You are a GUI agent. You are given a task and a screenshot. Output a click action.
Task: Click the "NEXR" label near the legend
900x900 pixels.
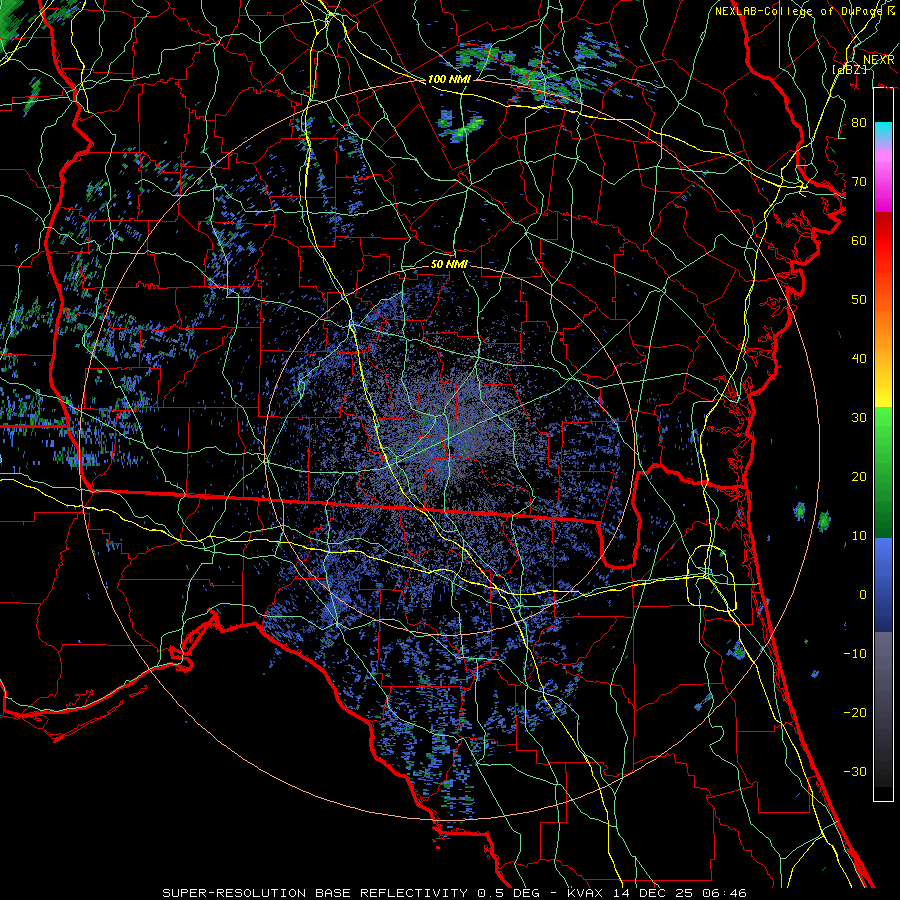tap(878, 60)
